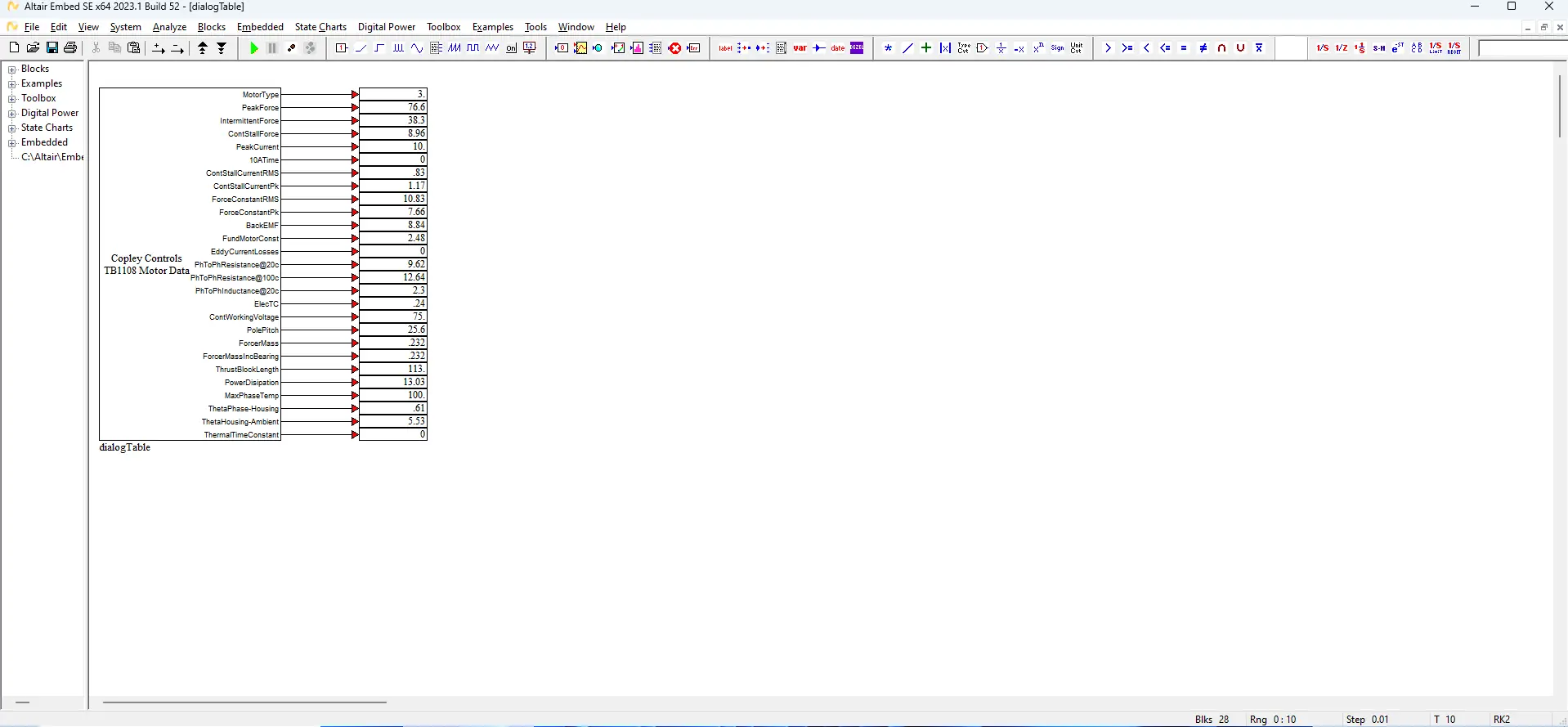Insert a date block from the toolbar
Viewport: 1568px width, 727px height.
tap(838, 48)
